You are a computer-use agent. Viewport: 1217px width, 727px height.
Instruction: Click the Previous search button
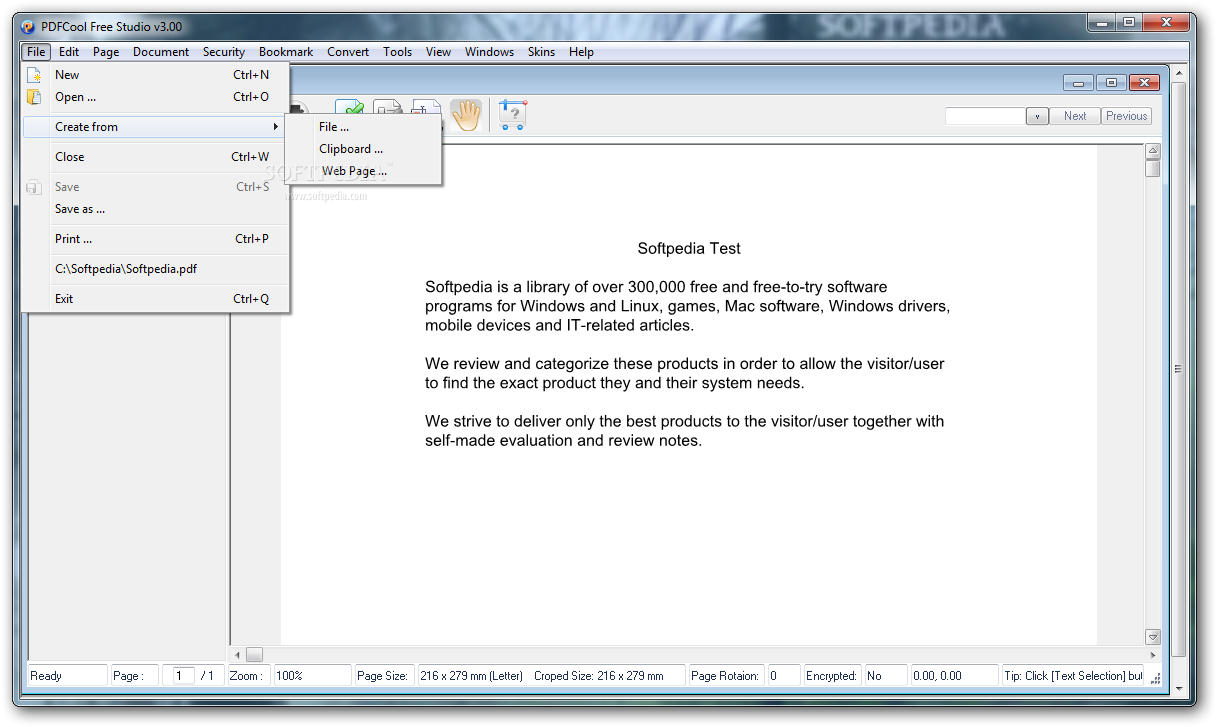1126,116
